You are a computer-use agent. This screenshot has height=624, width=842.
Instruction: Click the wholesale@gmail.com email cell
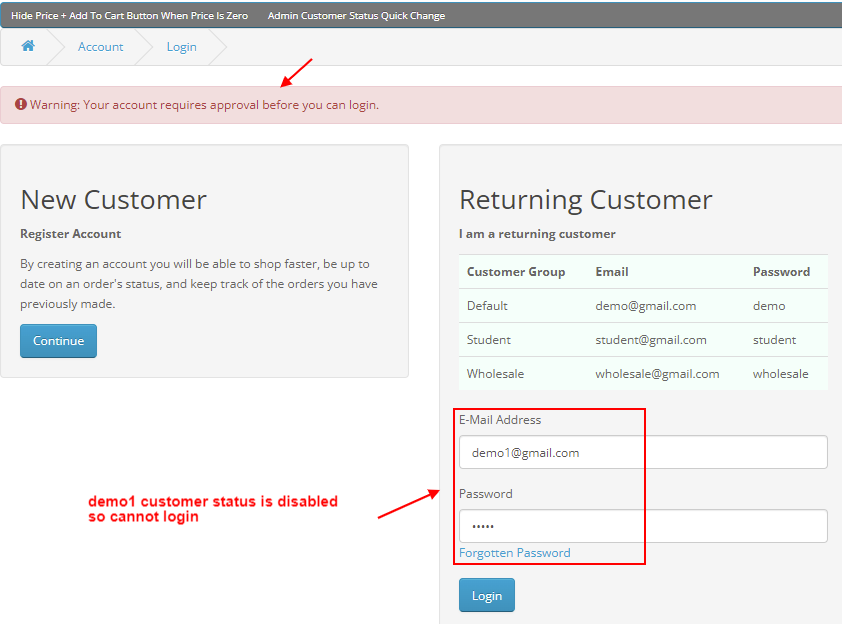coord(657,373)
